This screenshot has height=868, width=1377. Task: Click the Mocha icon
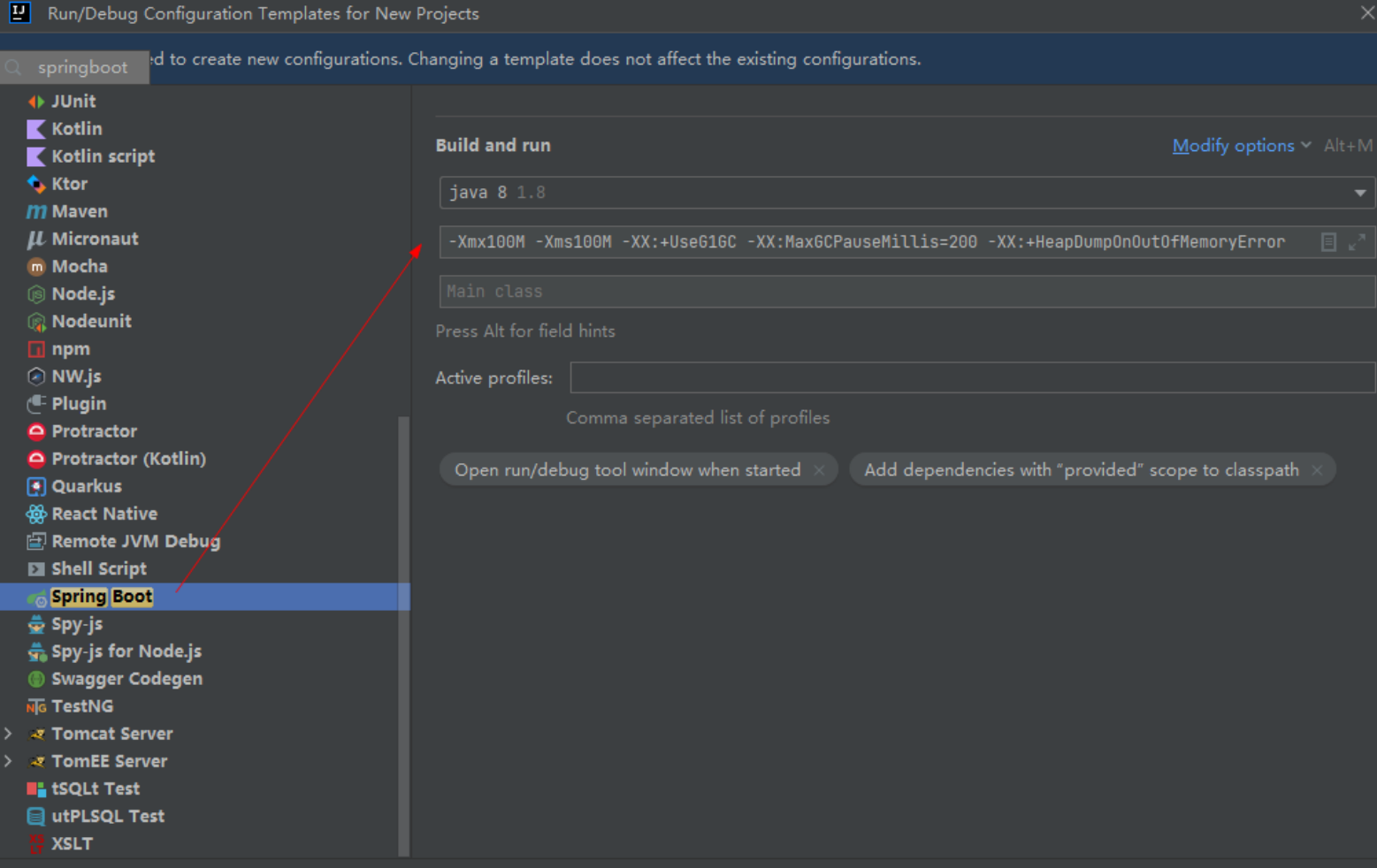click(x=36, y=266)
